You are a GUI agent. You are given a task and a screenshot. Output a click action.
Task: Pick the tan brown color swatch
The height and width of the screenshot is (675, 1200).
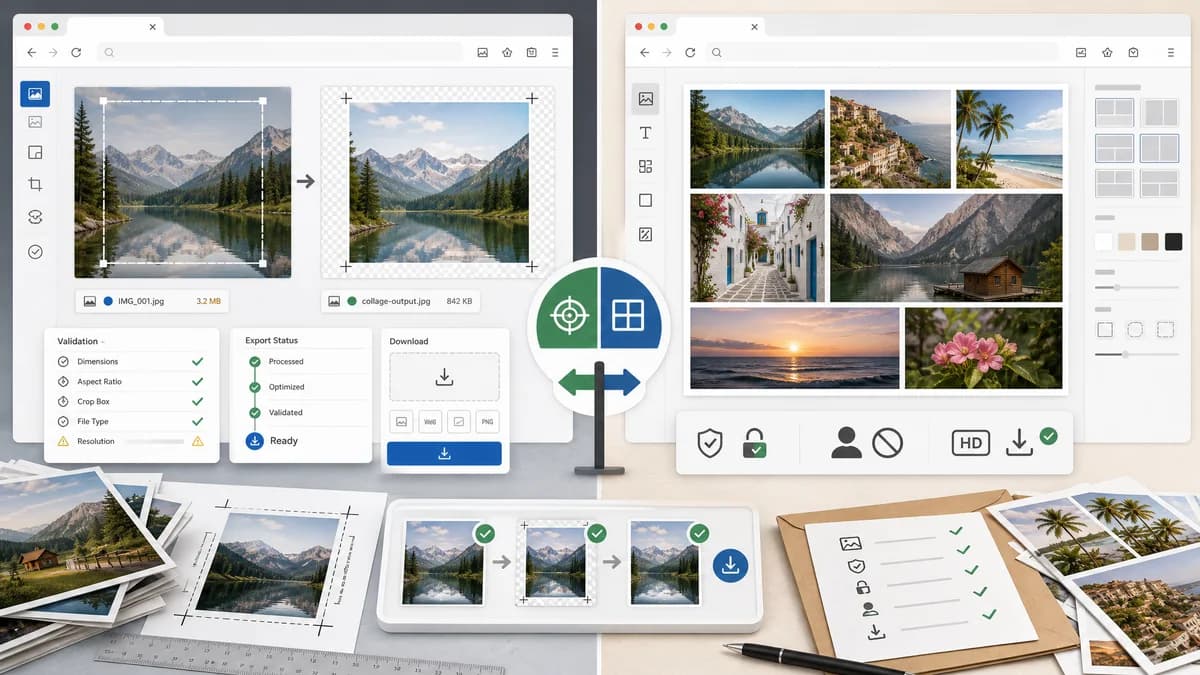(1150, 241)
